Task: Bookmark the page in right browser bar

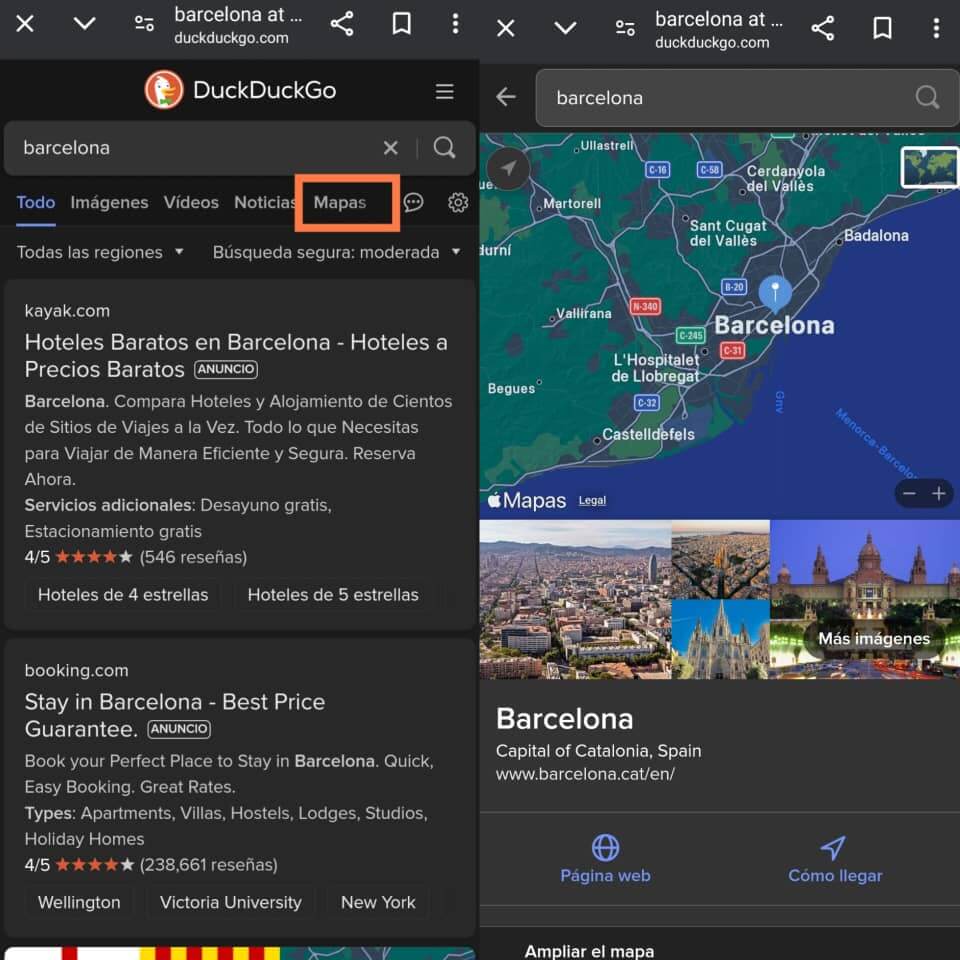Action: [x=882, y=28]
